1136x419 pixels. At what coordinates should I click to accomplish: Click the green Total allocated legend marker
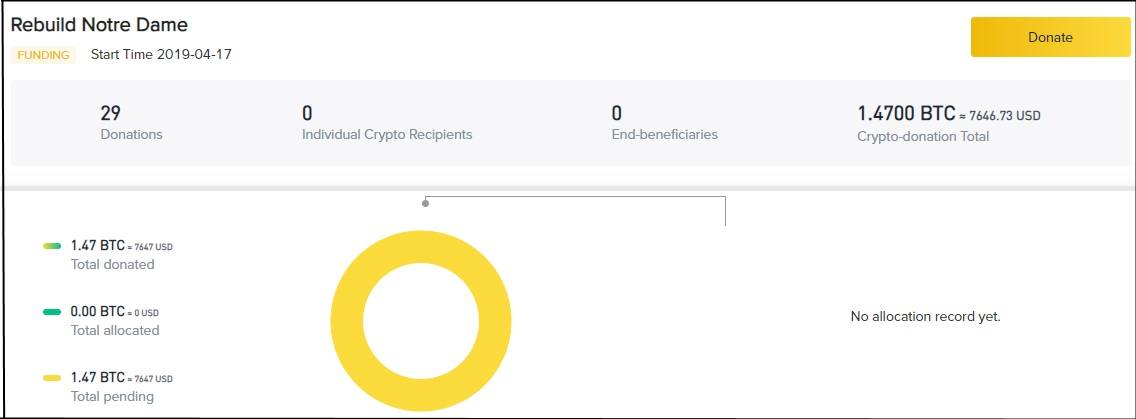pyautogui.click(x=52, y=312)
